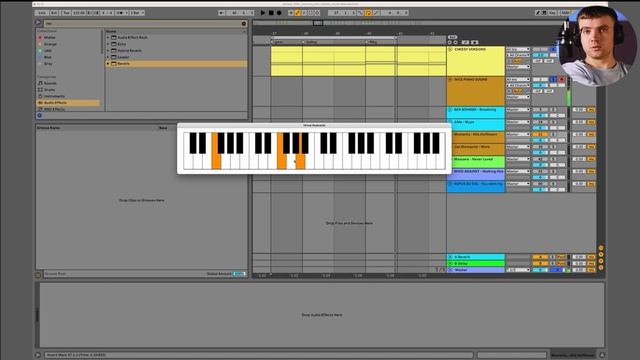Toggle Info View triangle at bottom left
The image size is (640, 360).
tap(38, 355)
